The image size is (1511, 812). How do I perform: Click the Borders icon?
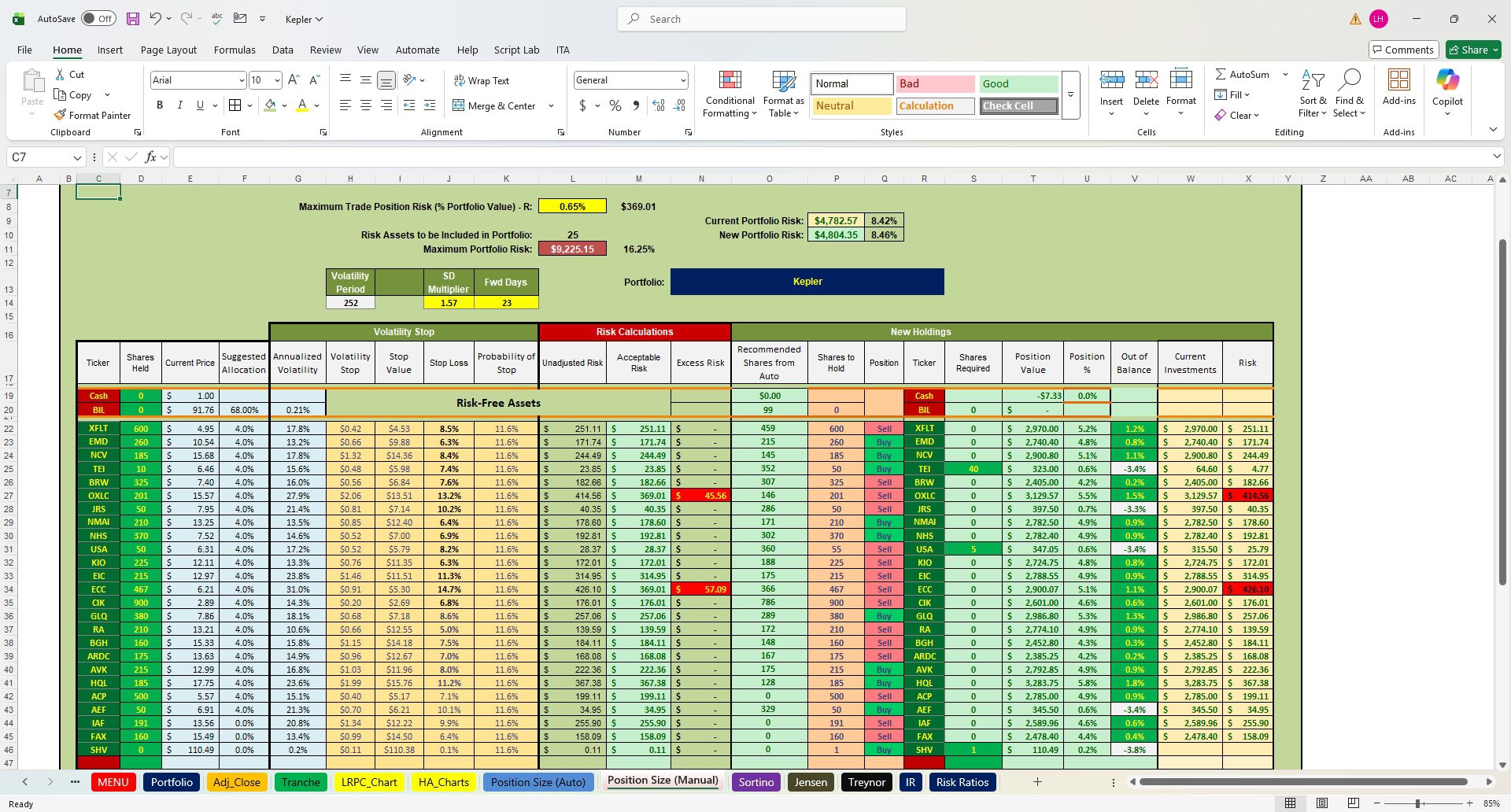pos(235,105)
